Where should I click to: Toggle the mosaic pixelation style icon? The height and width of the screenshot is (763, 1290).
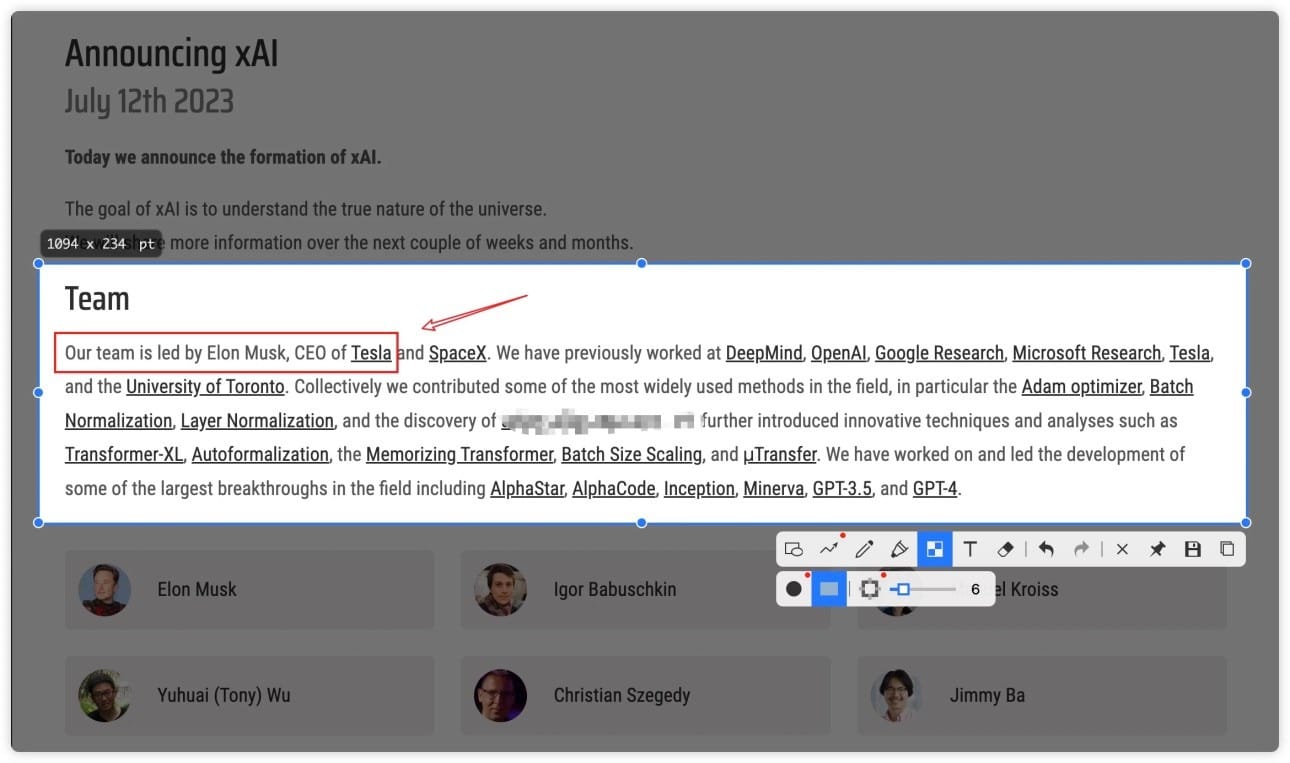tap(869, 589)
